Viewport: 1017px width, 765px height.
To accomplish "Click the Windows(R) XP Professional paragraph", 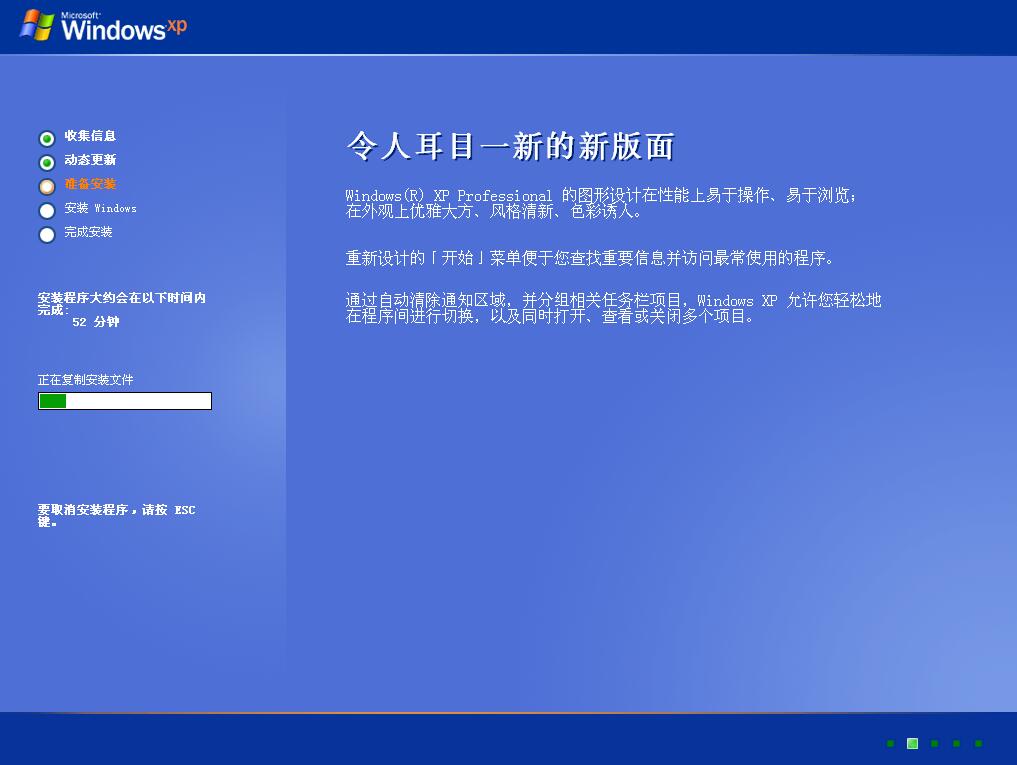I will (x=601, y=203).
